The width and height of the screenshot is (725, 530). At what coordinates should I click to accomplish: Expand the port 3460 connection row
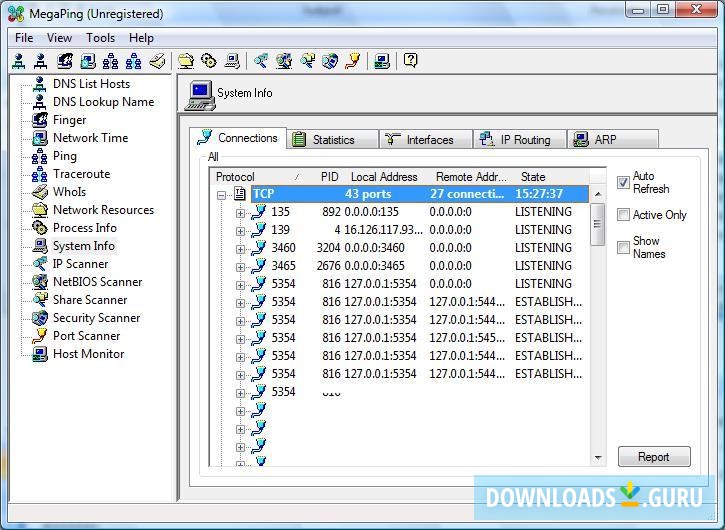[240, 248]
